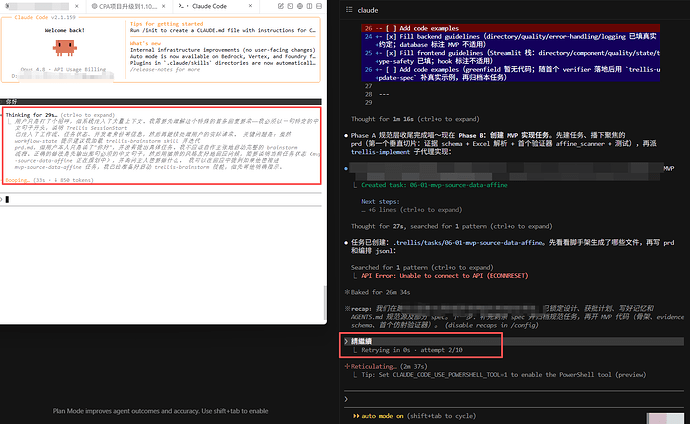The image size is (690, 424).
Task: Click 'Baked for 26m 34s' line
Action: point(380,292)
